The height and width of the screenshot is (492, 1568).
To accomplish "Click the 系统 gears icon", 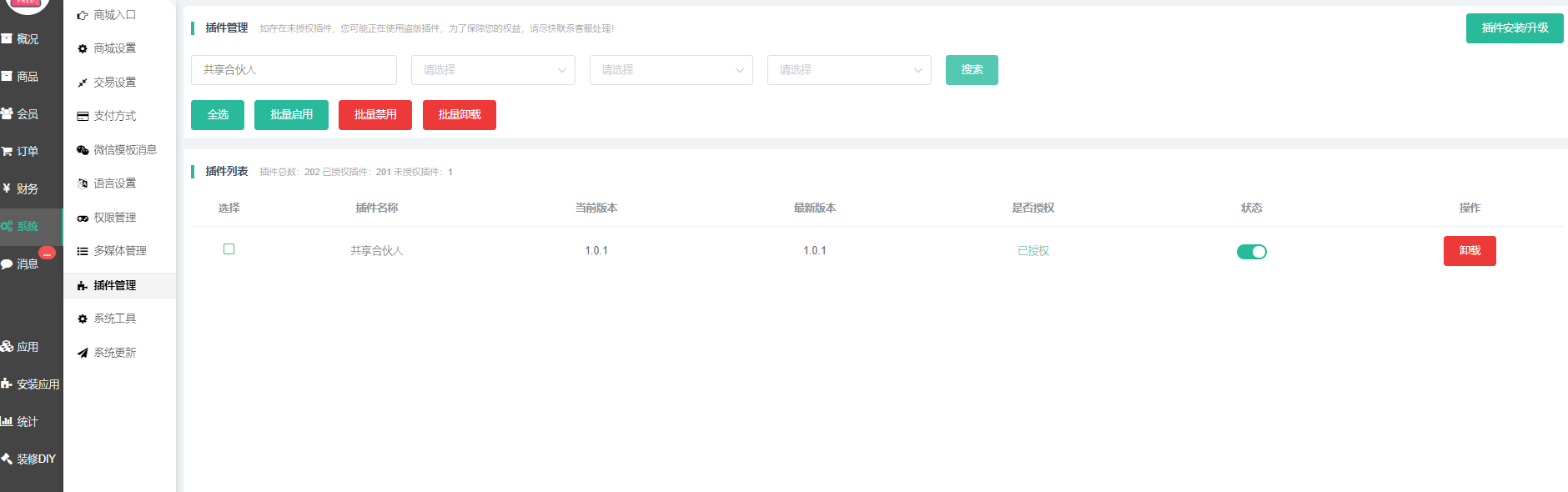I will (7, 226).
